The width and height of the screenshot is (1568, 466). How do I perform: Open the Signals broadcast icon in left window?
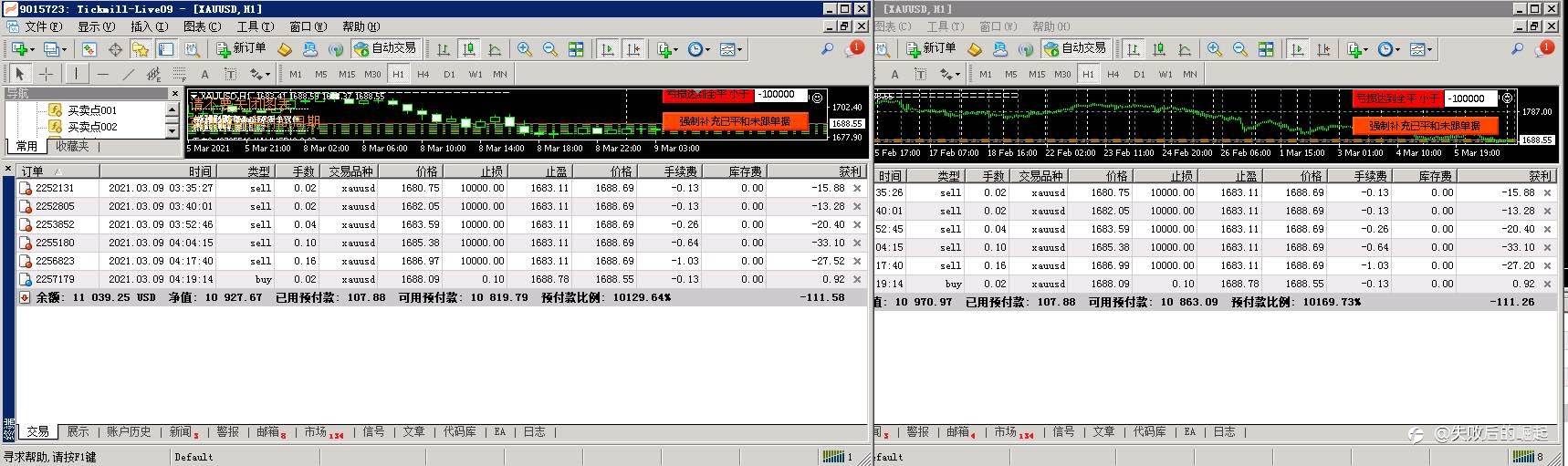336,49
